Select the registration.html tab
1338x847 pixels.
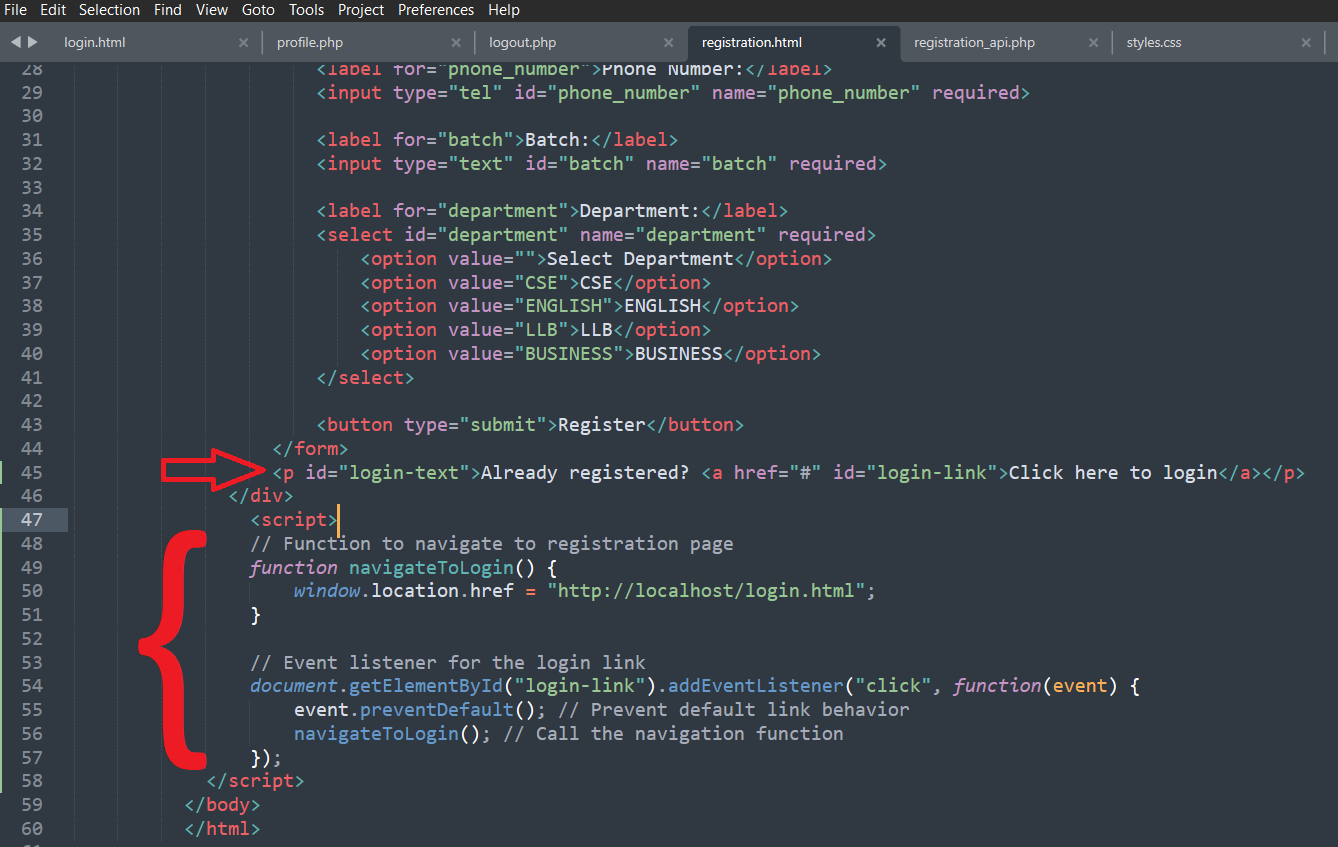[752, 43]
